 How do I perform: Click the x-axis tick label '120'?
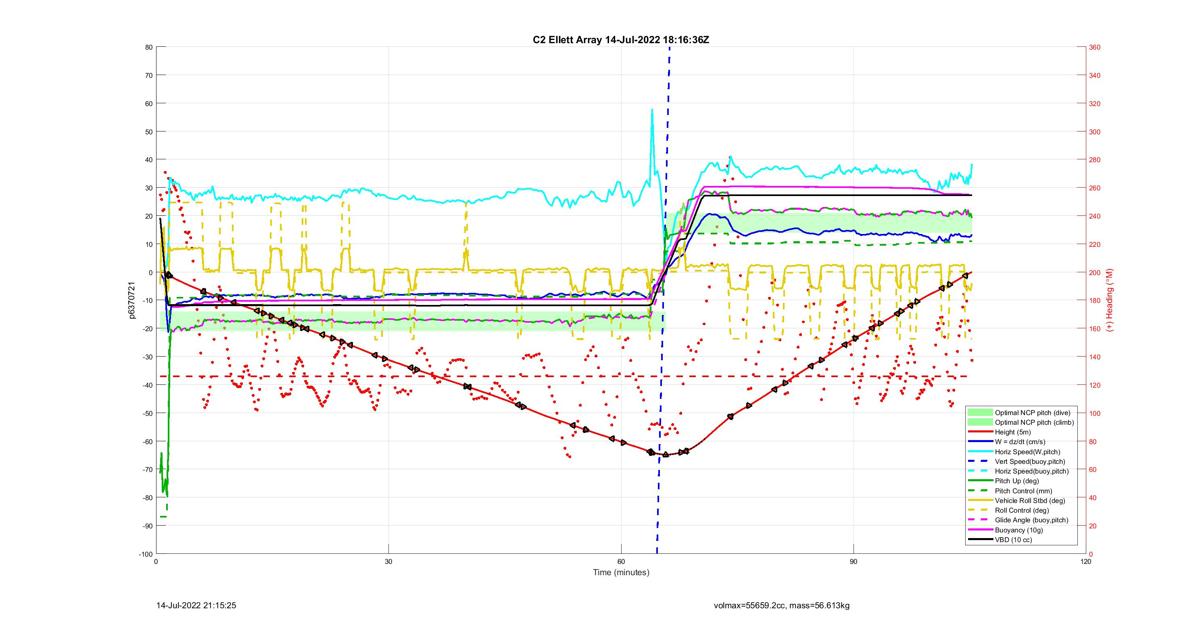pyautogui.click(x=1086, y=562)
